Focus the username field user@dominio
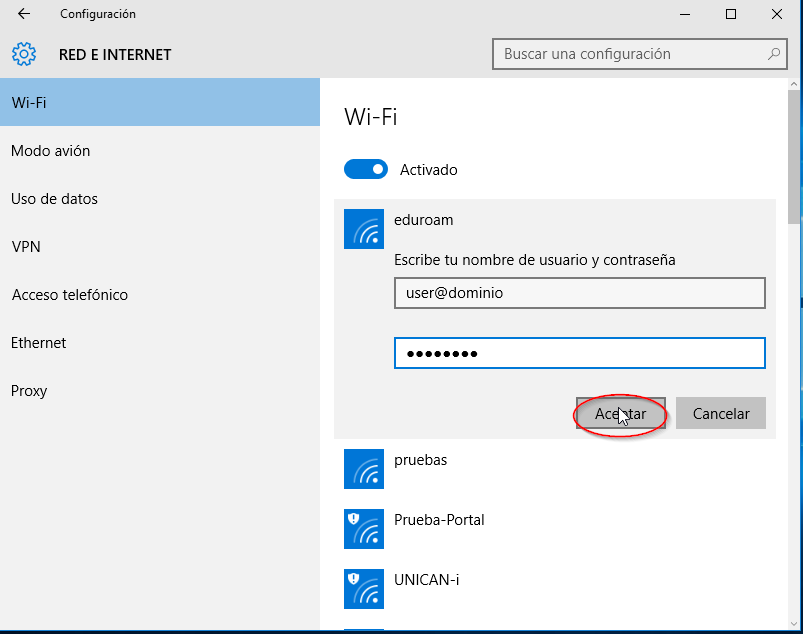 tap(580, 293)
